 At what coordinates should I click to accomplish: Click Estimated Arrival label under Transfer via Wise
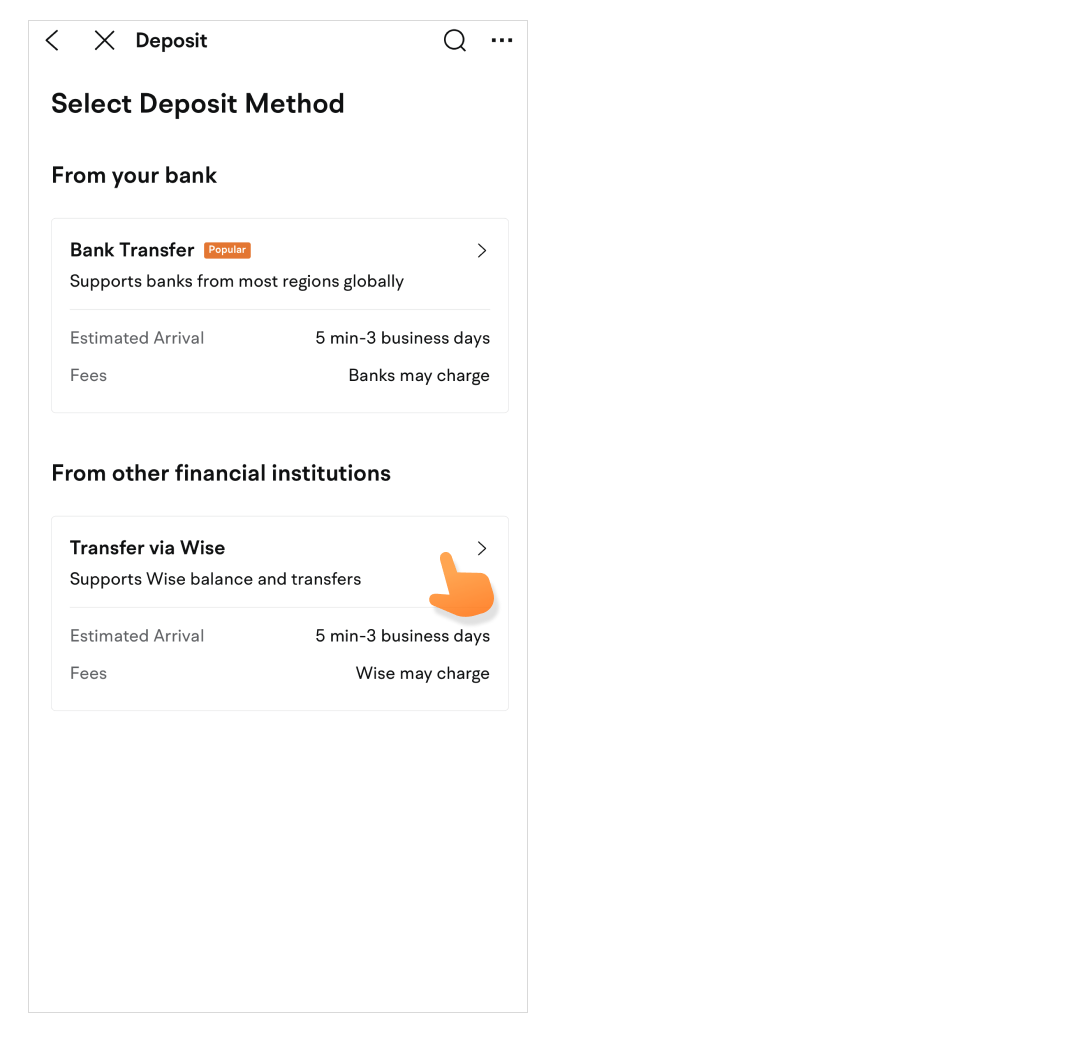pos(137,636)
